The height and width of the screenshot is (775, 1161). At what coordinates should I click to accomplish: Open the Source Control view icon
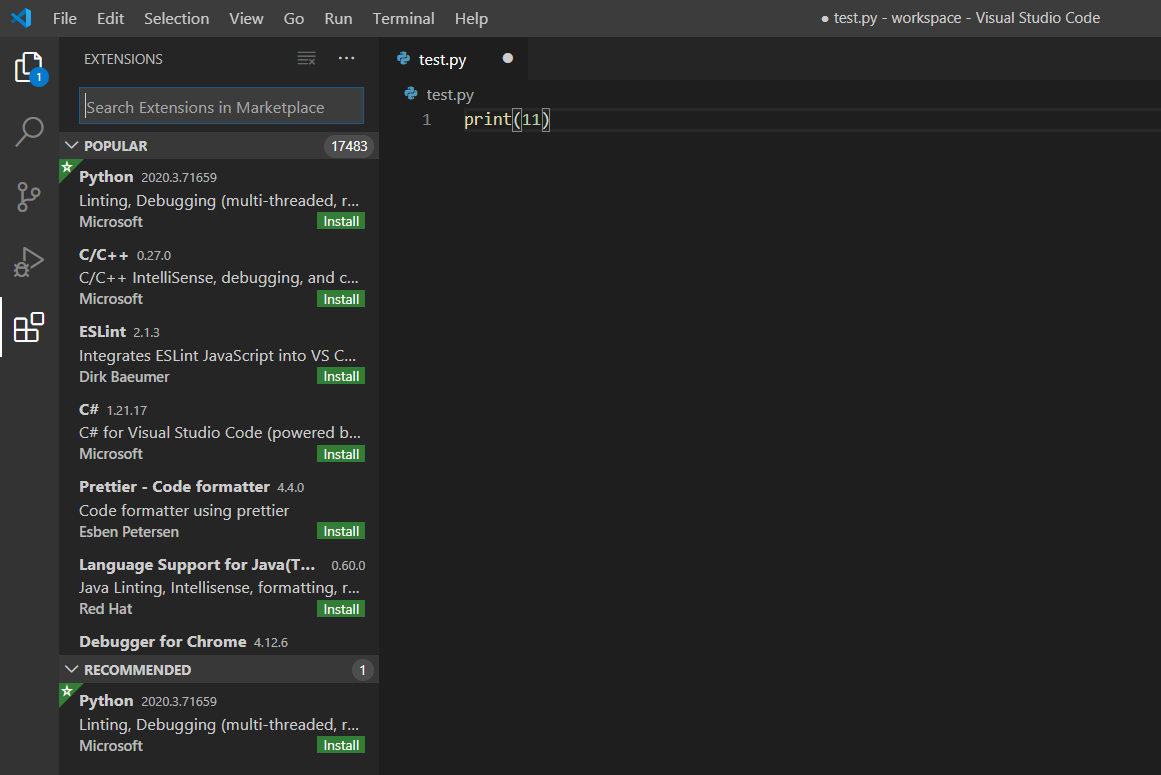click(x=29, y=197)
